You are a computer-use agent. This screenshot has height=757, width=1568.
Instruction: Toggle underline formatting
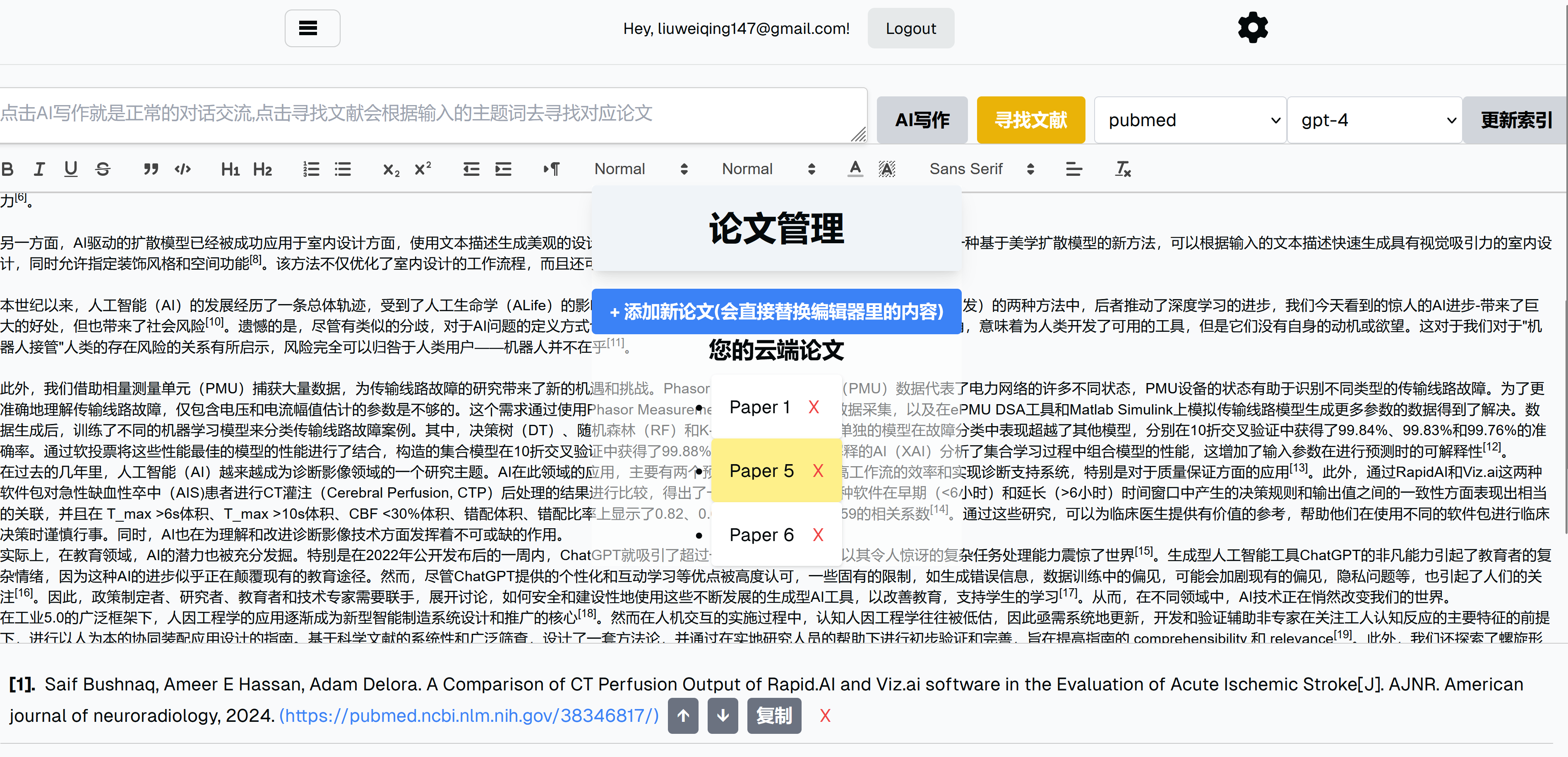point(71,169)
